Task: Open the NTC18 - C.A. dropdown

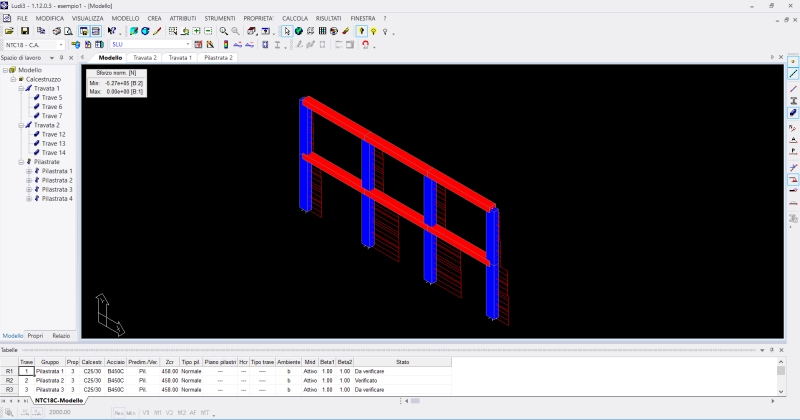Action: [62, 45]
